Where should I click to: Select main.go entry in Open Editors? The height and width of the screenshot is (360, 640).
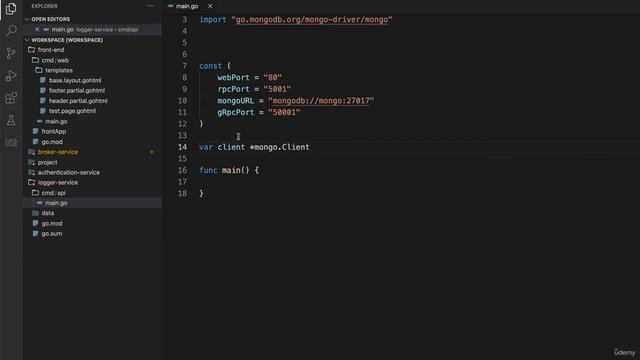point(92,29)
